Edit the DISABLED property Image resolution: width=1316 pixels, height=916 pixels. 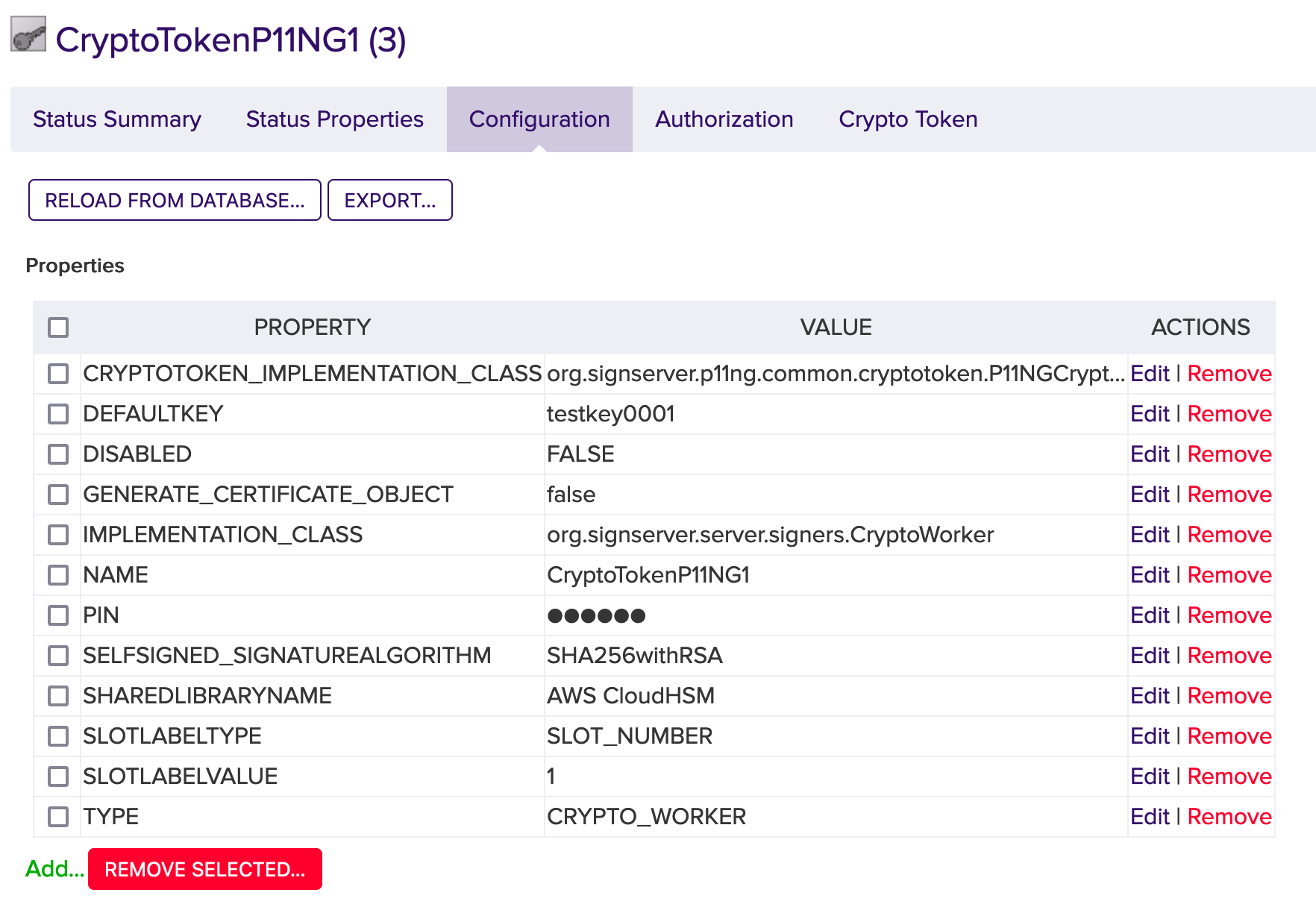click(x=1149, y=454)
